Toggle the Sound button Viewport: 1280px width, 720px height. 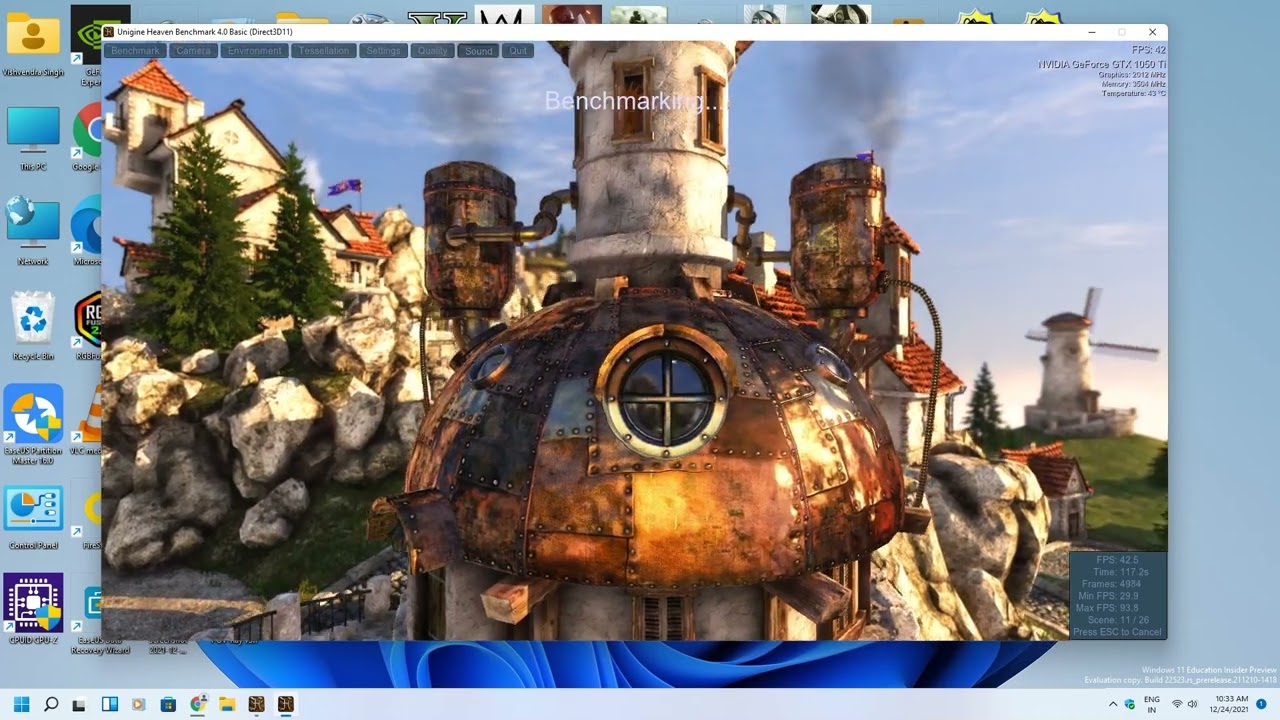(x=479, y=51)
